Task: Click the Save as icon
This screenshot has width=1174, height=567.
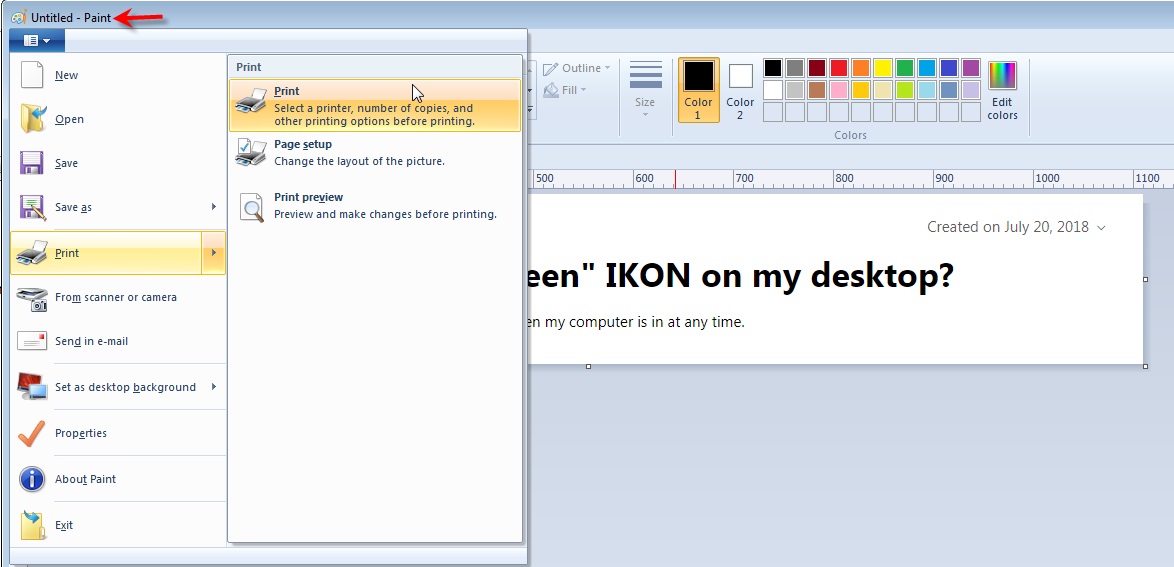Action: pos(32,207)
